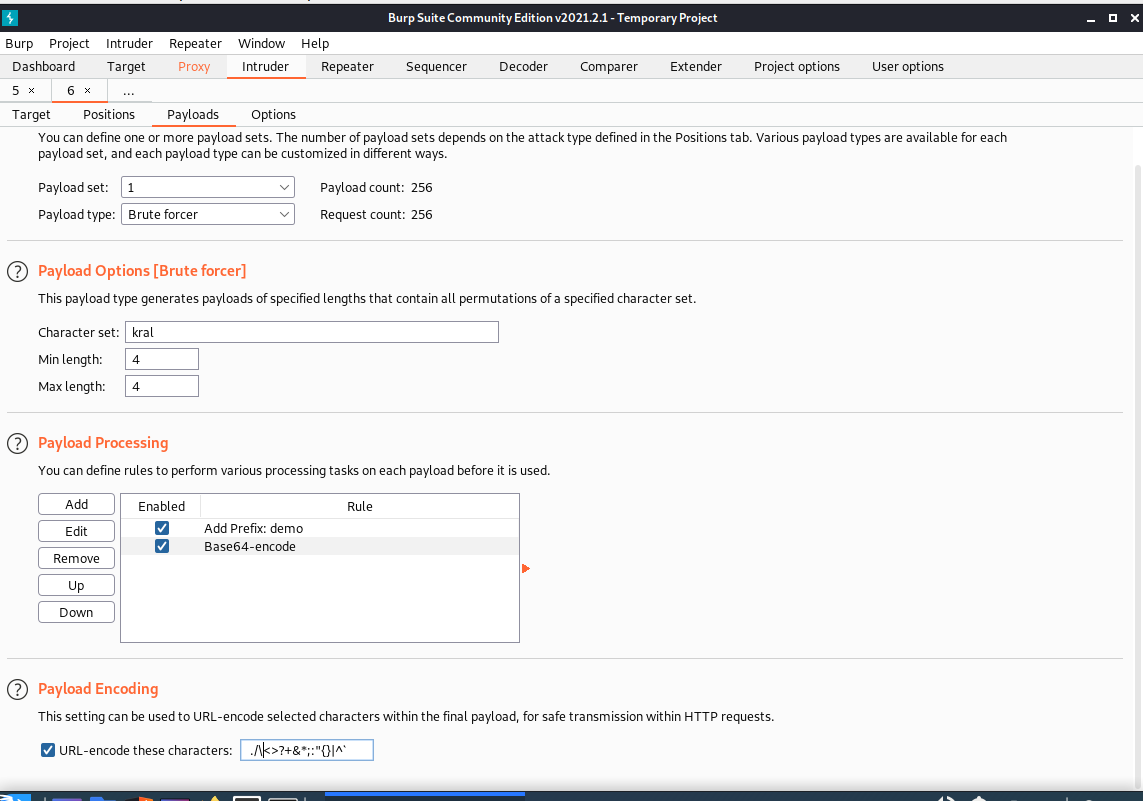1143x801 pixels.
Task: Open help for Payload Processing section
Action: [17, 444]
